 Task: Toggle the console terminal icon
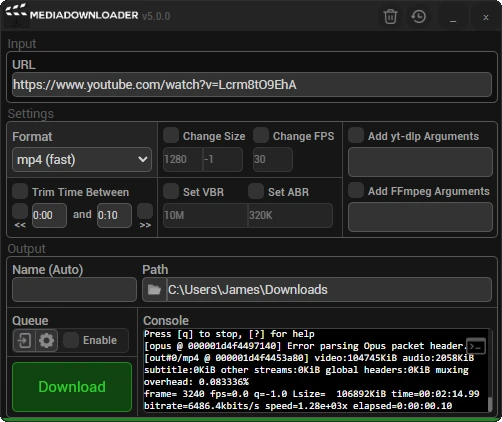476,346
